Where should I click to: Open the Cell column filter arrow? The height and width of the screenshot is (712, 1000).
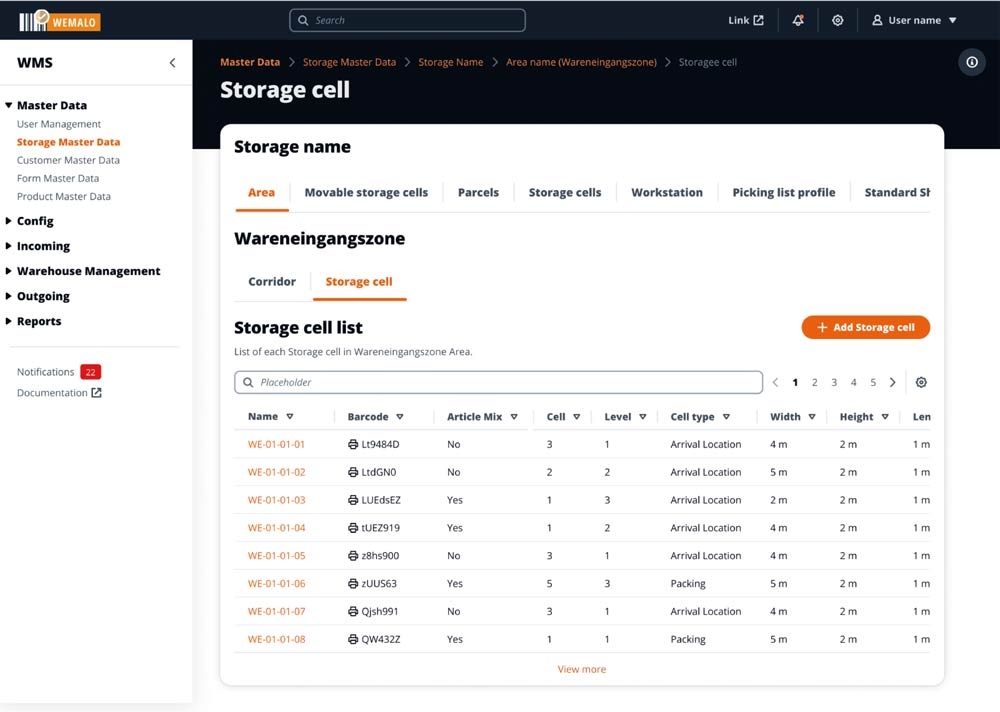[577, 417]
